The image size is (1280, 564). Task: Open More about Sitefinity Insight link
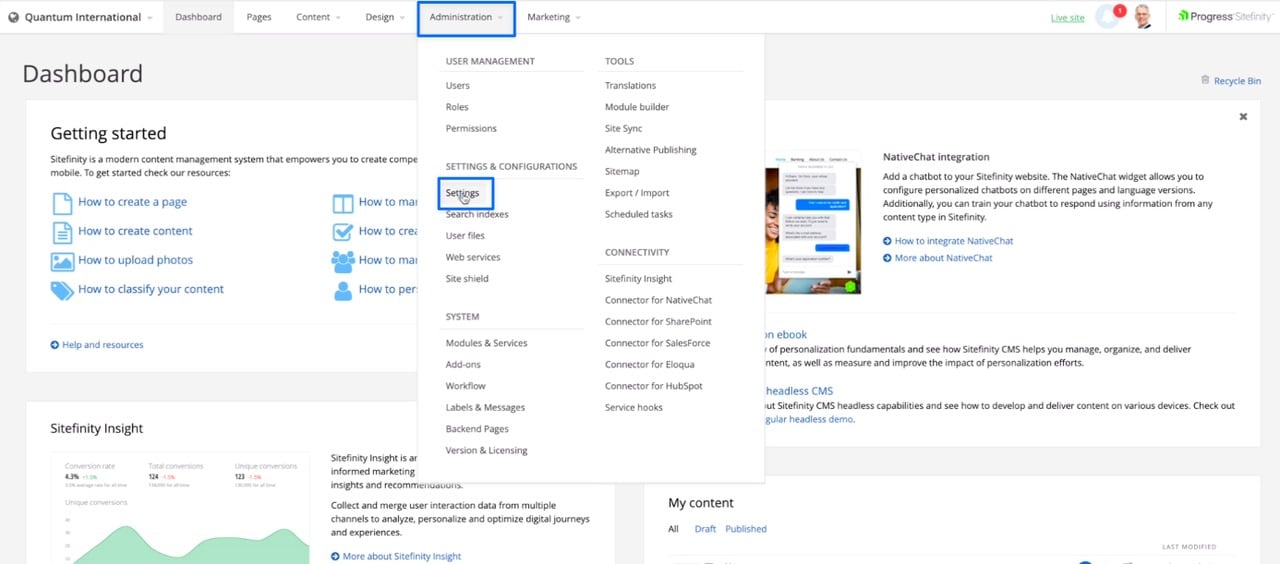pos(396,556)
